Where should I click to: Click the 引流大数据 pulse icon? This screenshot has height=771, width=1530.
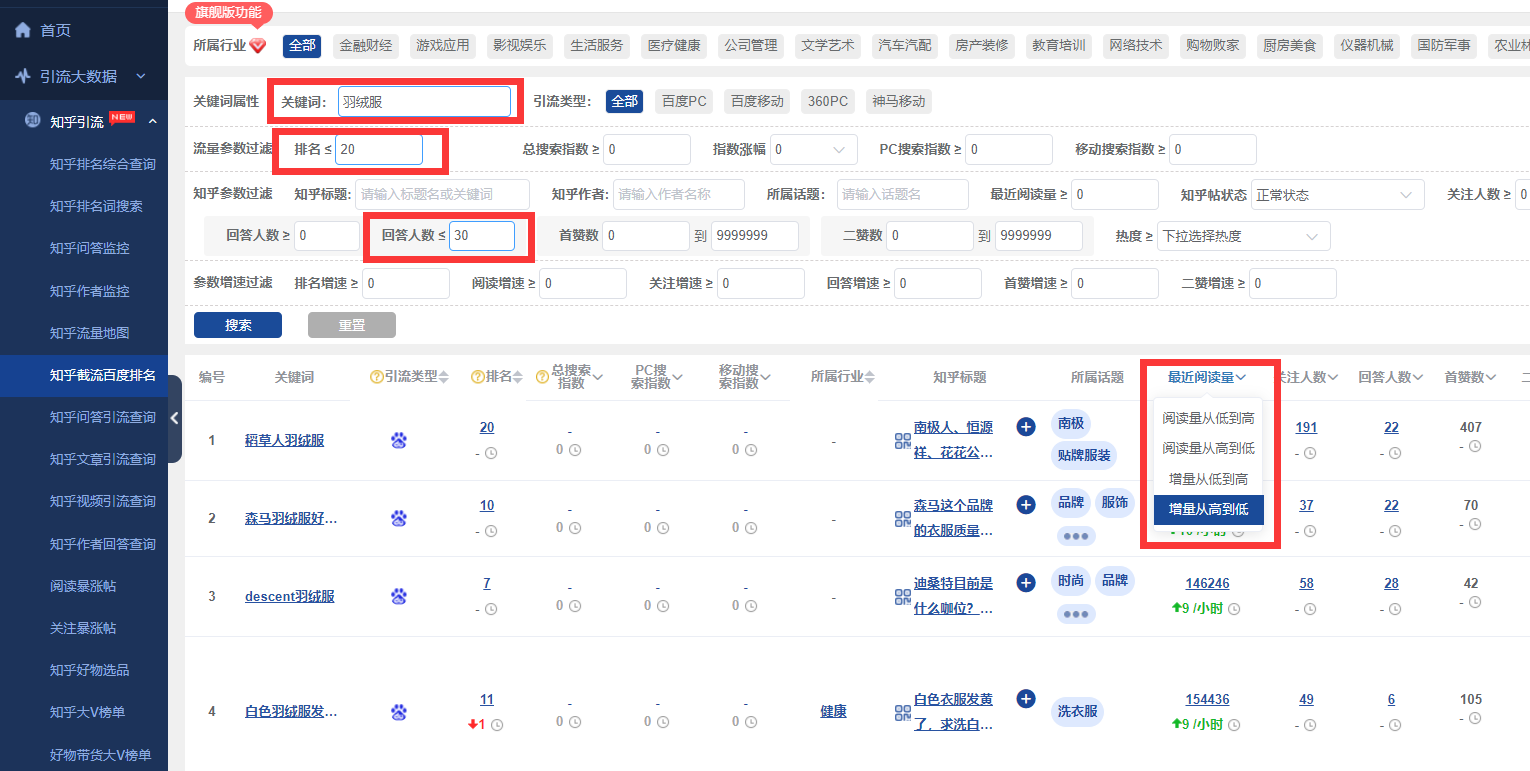tap(23, 76)
